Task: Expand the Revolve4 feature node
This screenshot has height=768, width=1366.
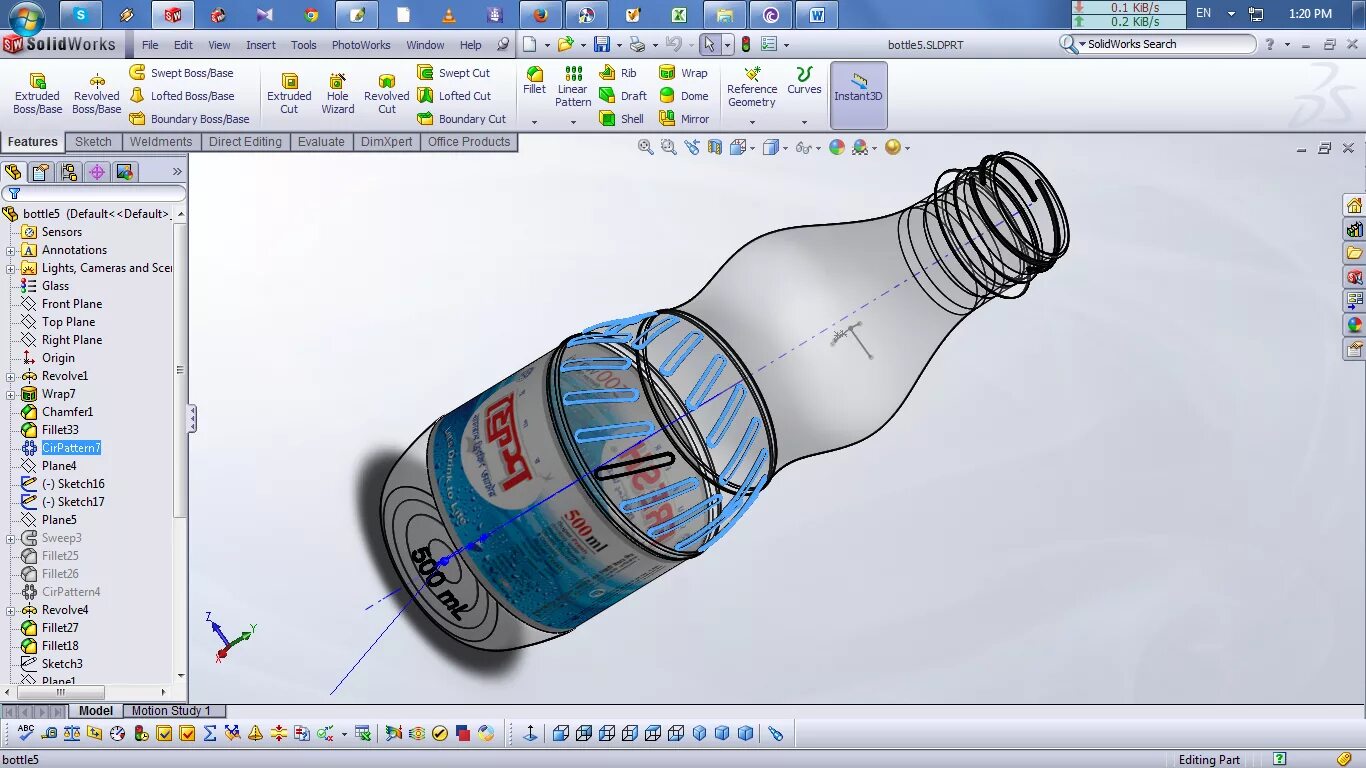Action: 11,610
